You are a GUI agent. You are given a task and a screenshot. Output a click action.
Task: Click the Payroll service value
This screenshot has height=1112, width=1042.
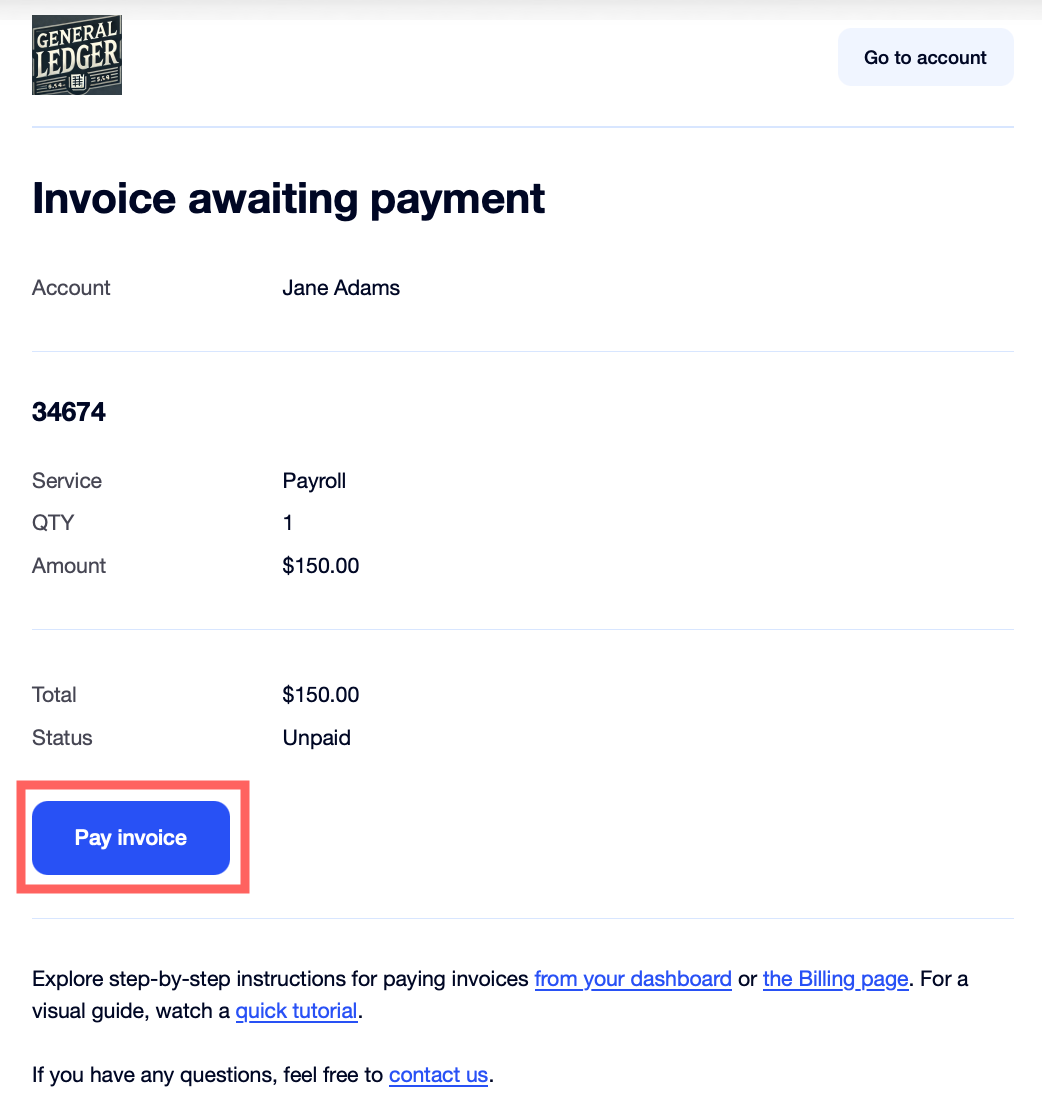tap(314, 481)
